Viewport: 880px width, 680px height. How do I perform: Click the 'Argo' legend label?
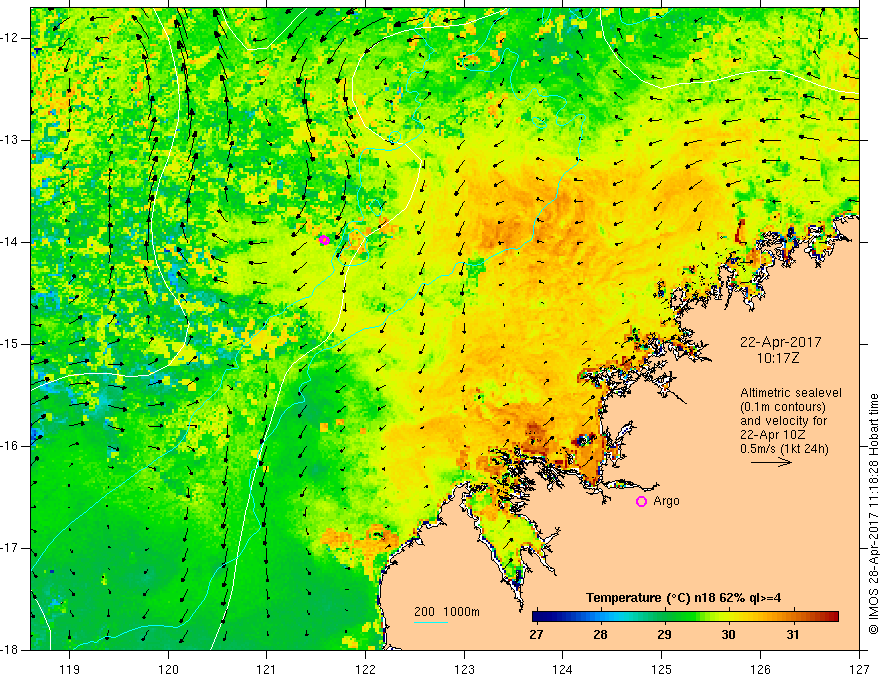(667, 501)
